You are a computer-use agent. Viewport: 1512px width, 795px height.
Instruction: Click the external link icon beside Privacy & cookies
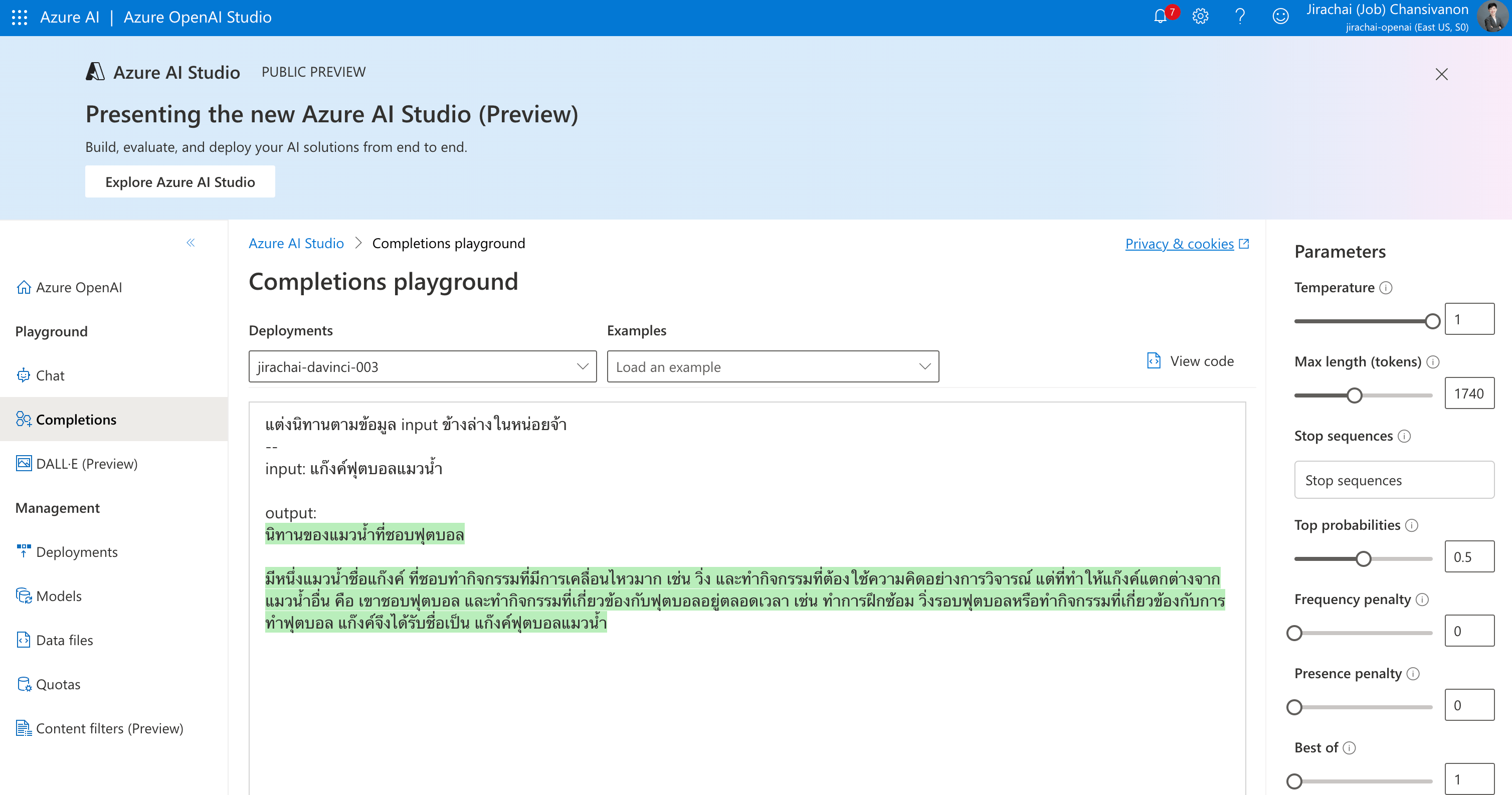click(1244, 244)
